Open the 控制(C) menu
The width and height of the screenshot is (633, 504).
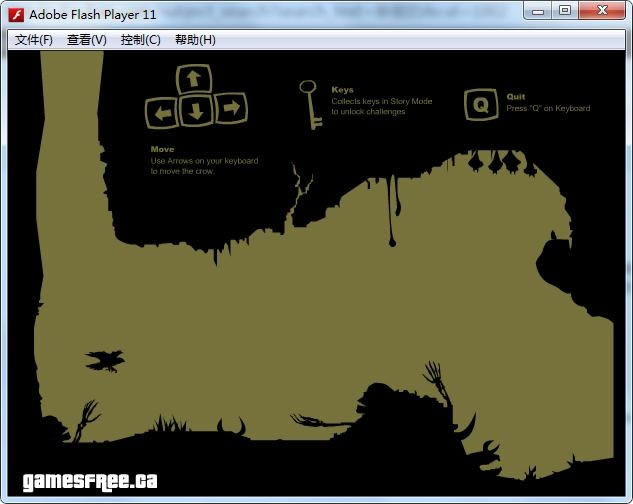[140, 40]
